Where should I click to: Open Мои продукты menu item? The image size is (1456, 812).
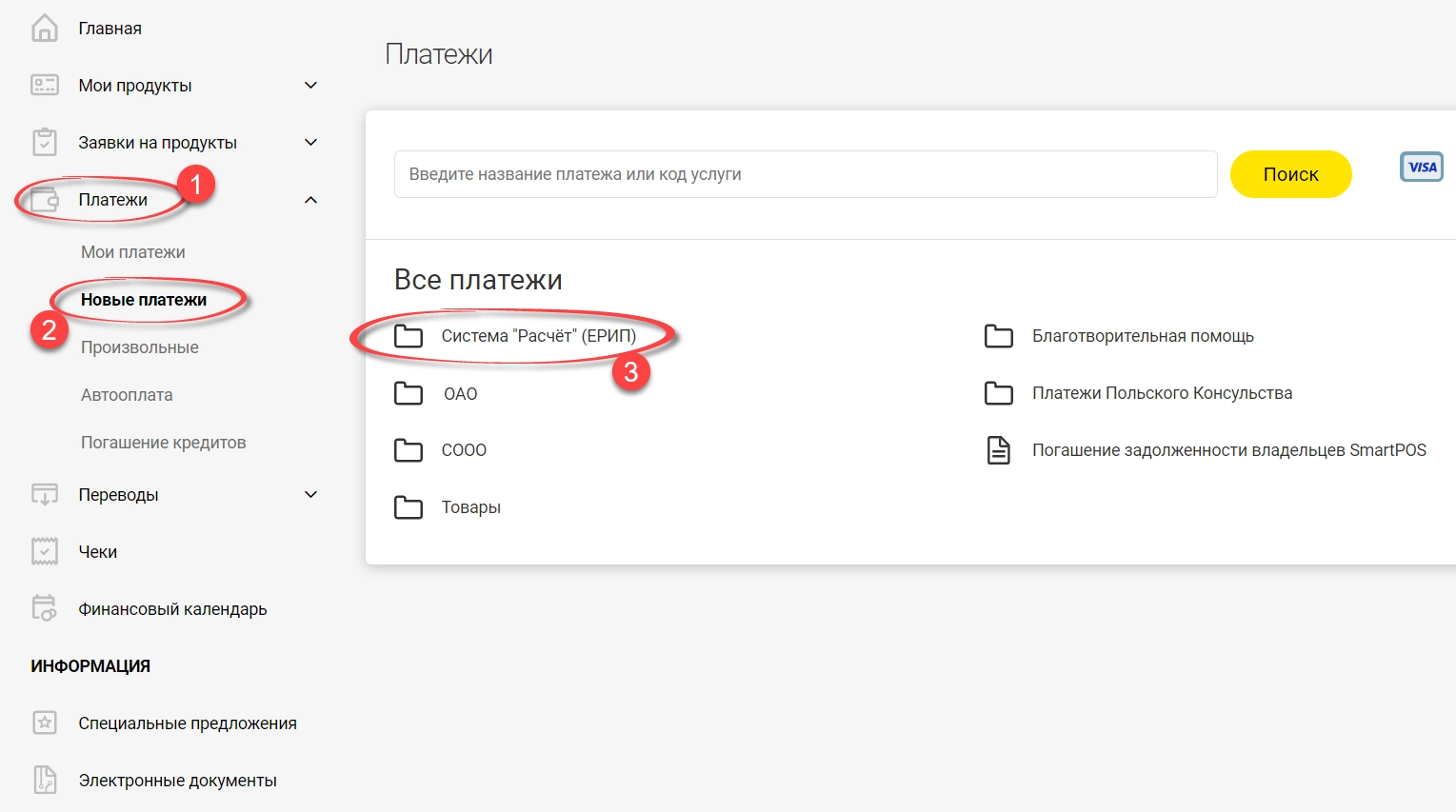tap(135, 86)
